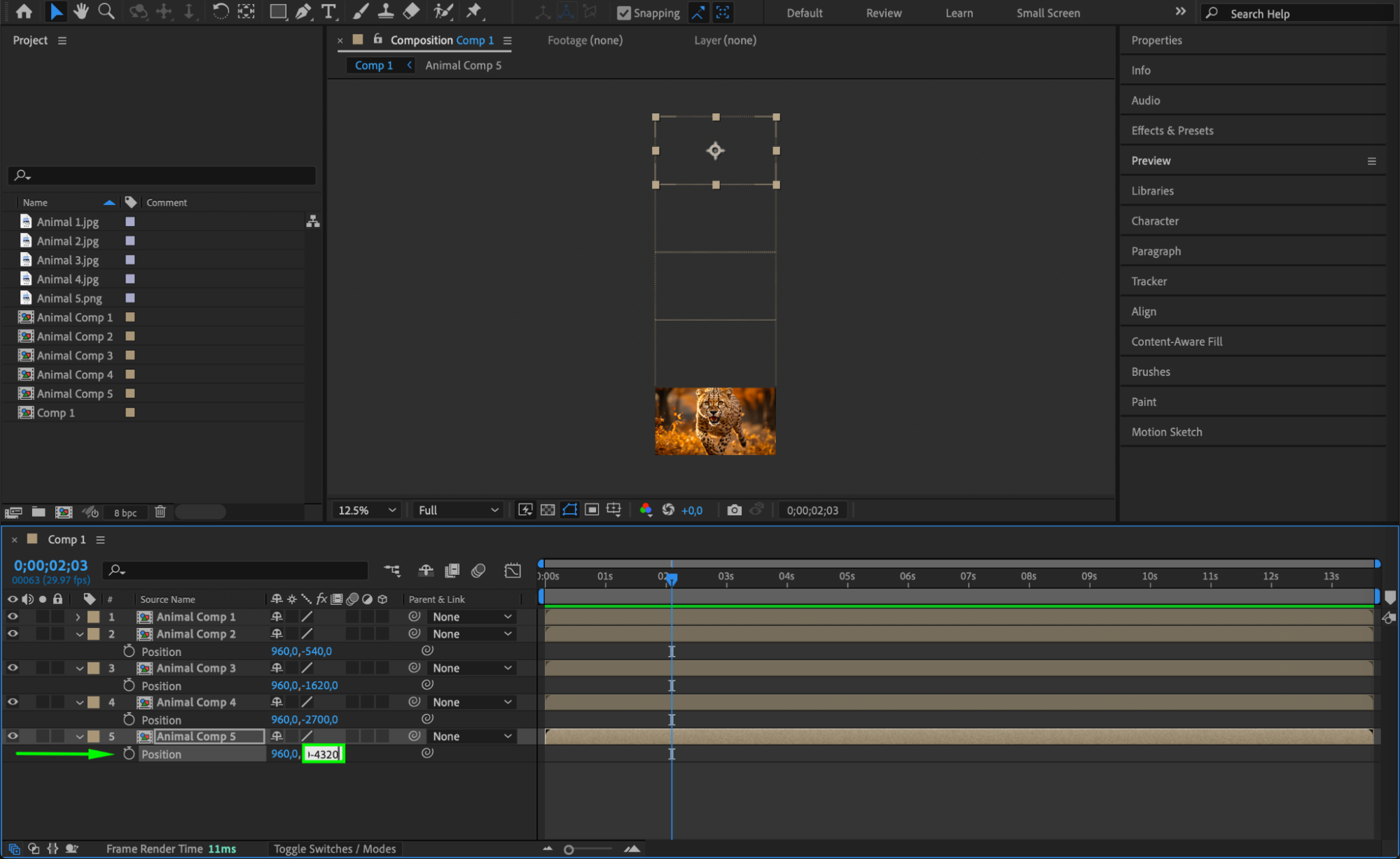1400x859 pixels.
Task: Select the Pen tool
Action: point(303,11)
